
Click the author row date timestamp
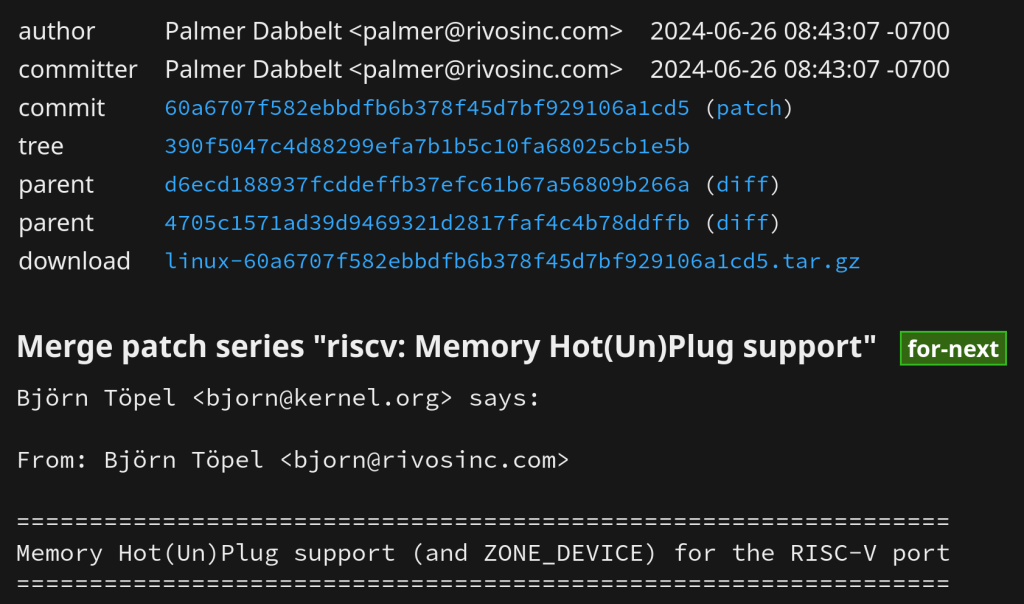(799, 31)
